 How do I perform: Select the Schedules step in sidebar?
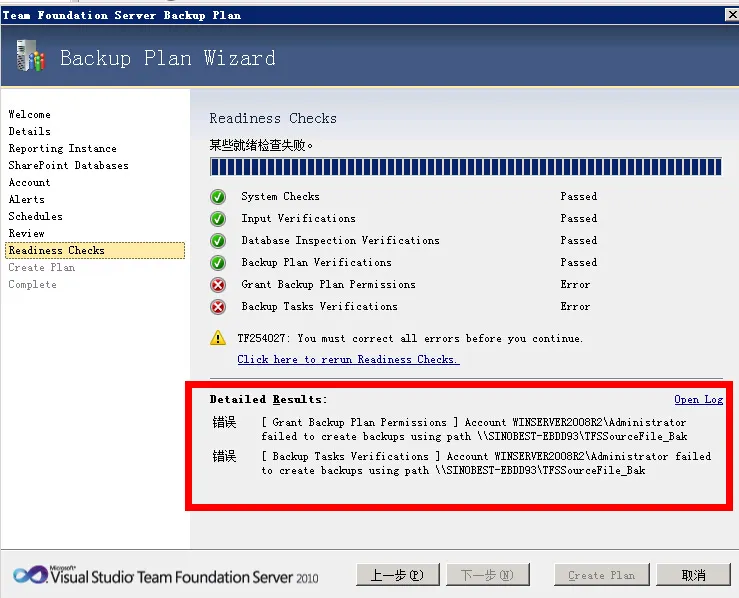(35, 216)
